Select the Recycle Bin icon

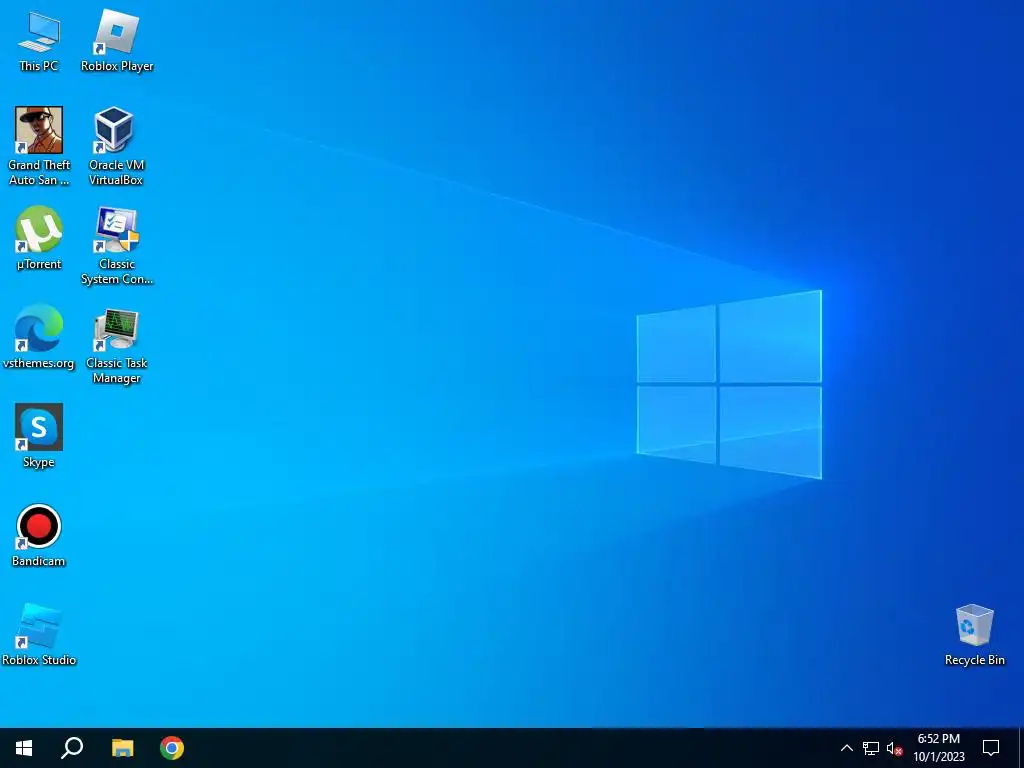coord(974,635)
